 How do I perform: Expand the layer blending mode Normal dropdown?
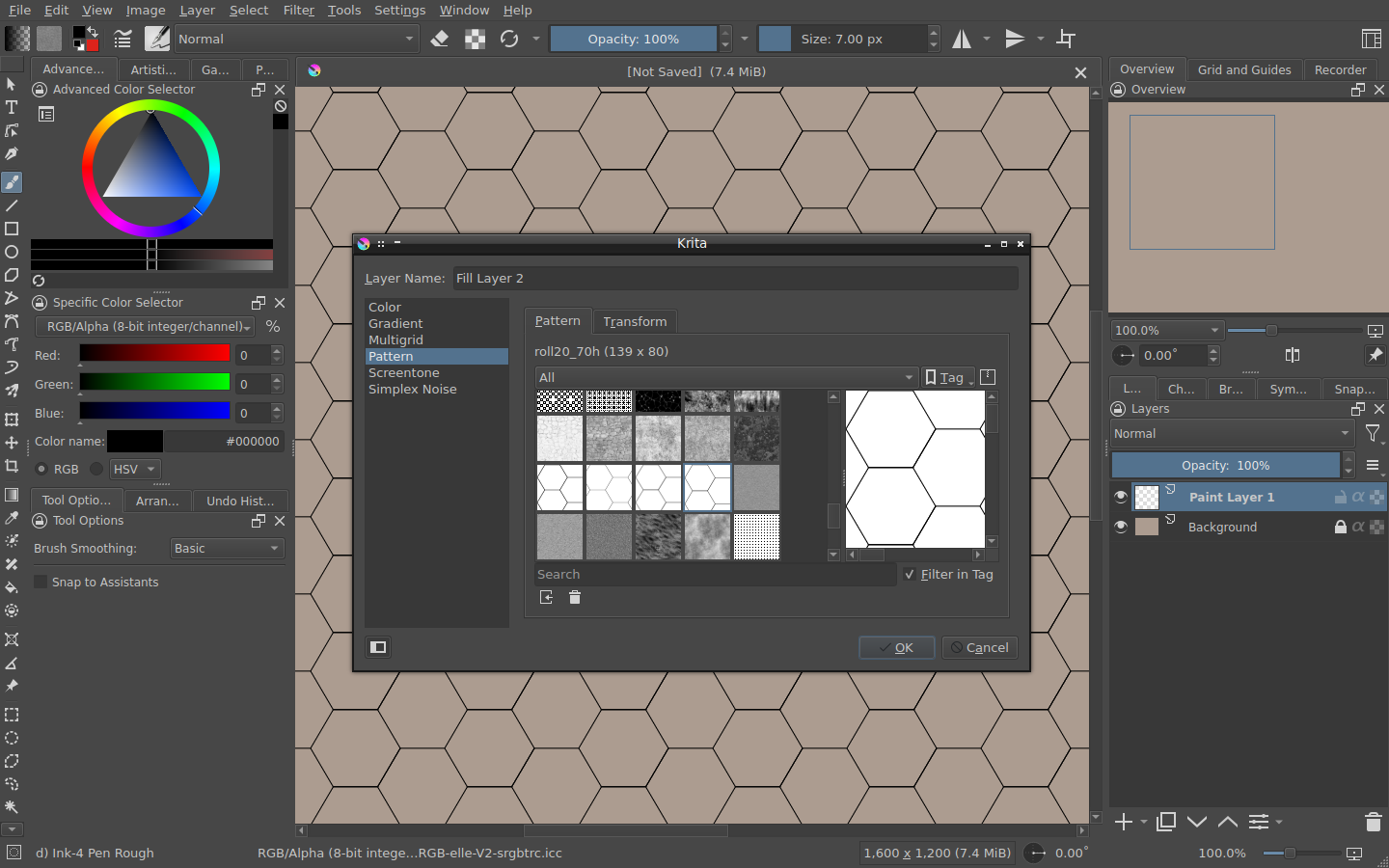coord(1232,434)
